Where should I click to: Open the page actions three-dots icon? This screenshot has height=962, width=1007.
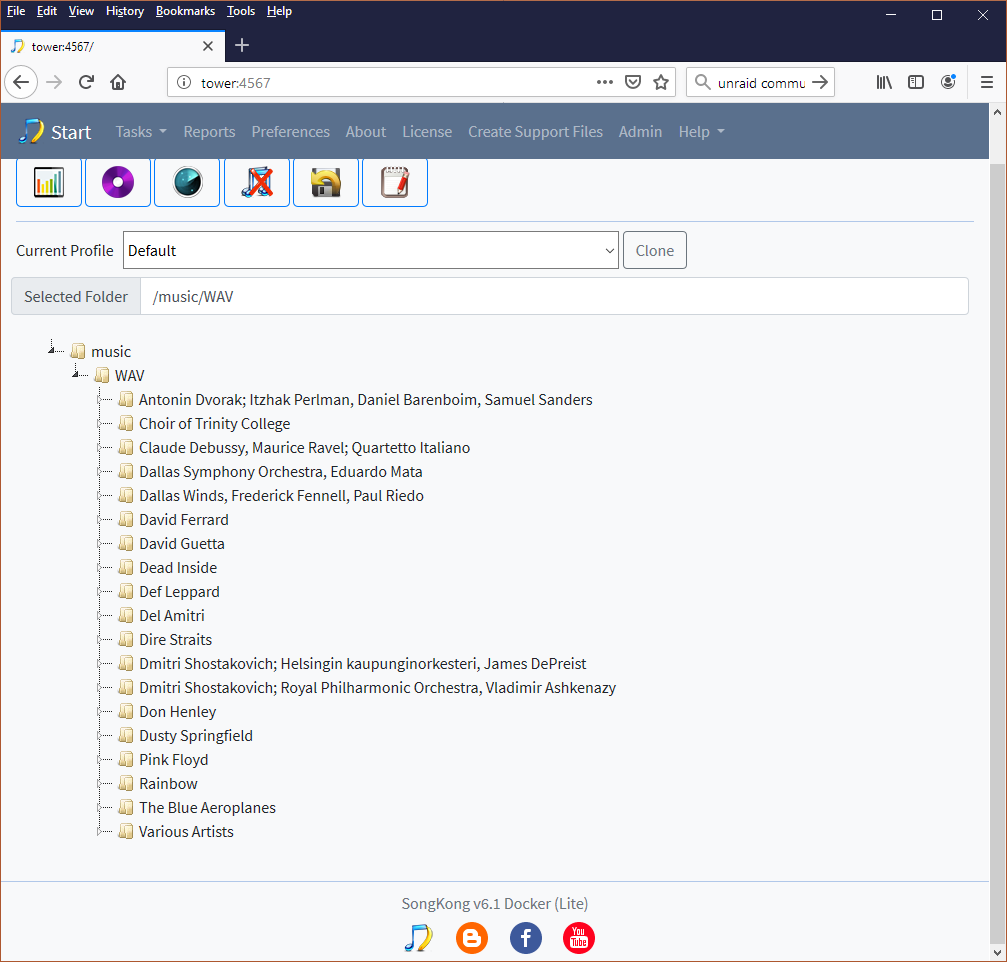(x=604, y=82)
